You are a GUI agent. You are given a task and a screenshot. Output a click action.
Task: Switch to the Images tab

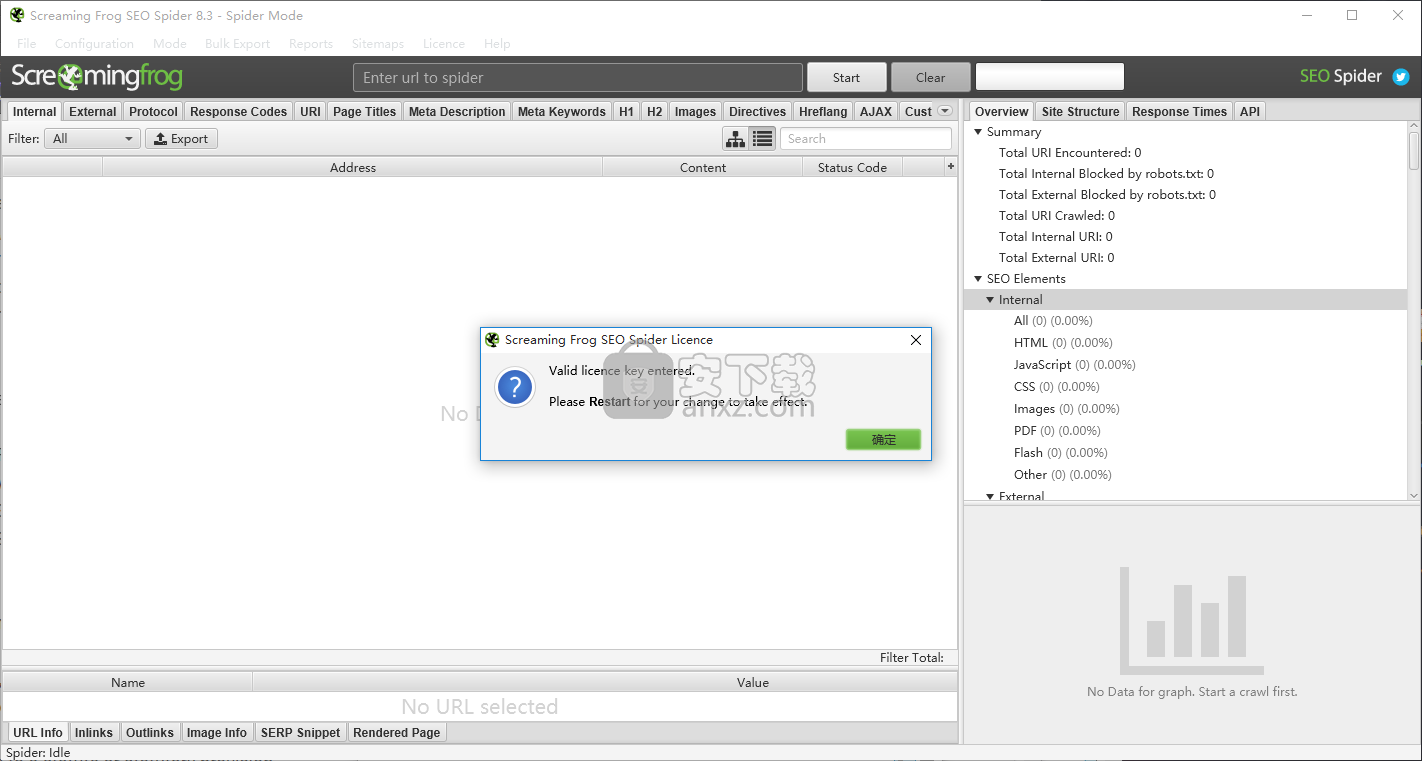[x=695, y=112]
